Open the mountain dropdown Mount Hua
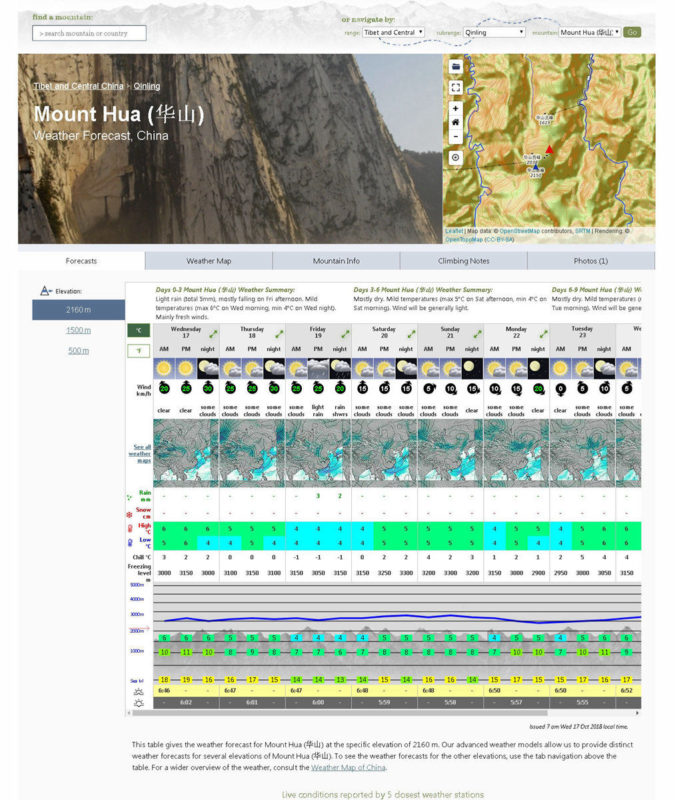Viewport: 675px width, 800px height. [x=590, y=32]
